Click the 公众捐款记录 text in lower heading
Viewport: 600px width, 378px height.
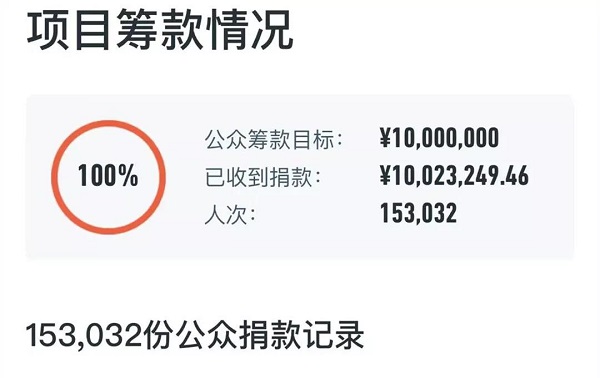pyautogui.click(x=271, y=335)
